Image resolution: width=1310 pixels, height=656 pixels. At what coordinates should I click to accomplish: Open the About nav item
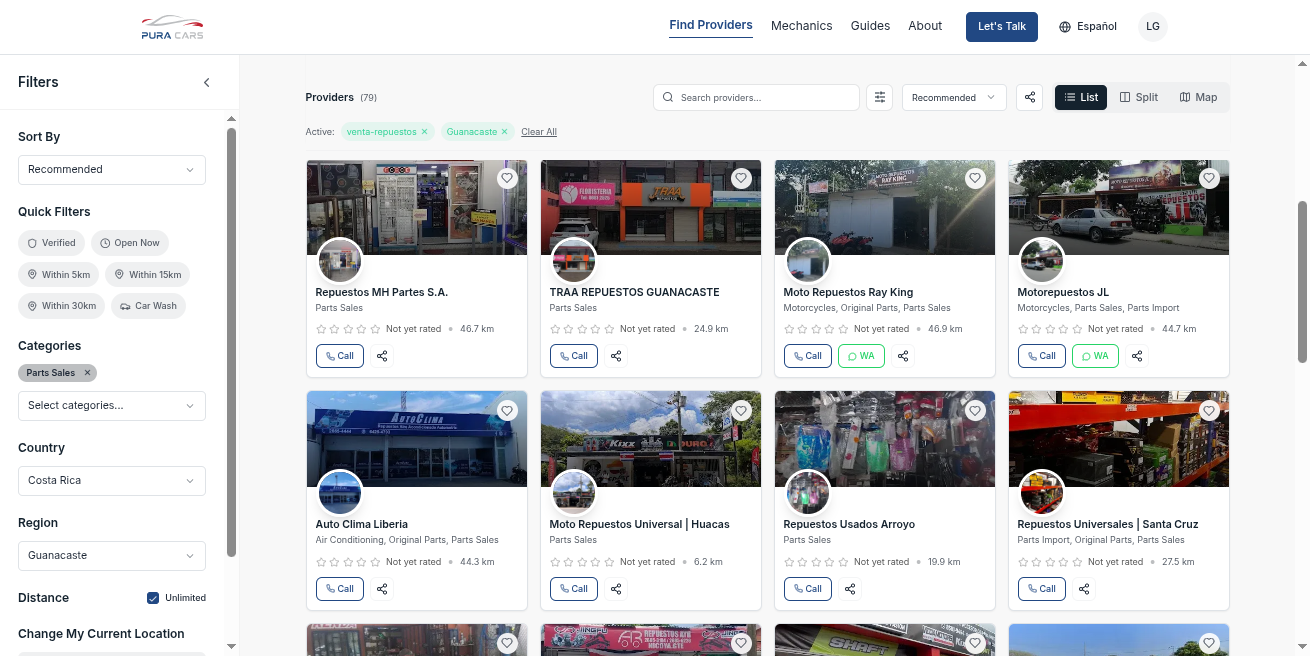click(x=925, y=26)
